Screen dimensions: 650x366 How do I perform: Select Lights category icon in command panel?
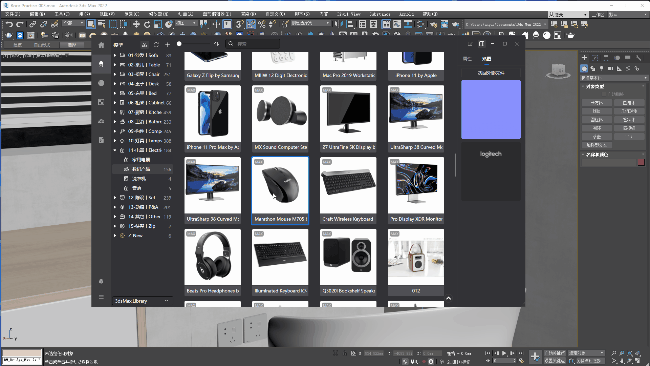601,68
